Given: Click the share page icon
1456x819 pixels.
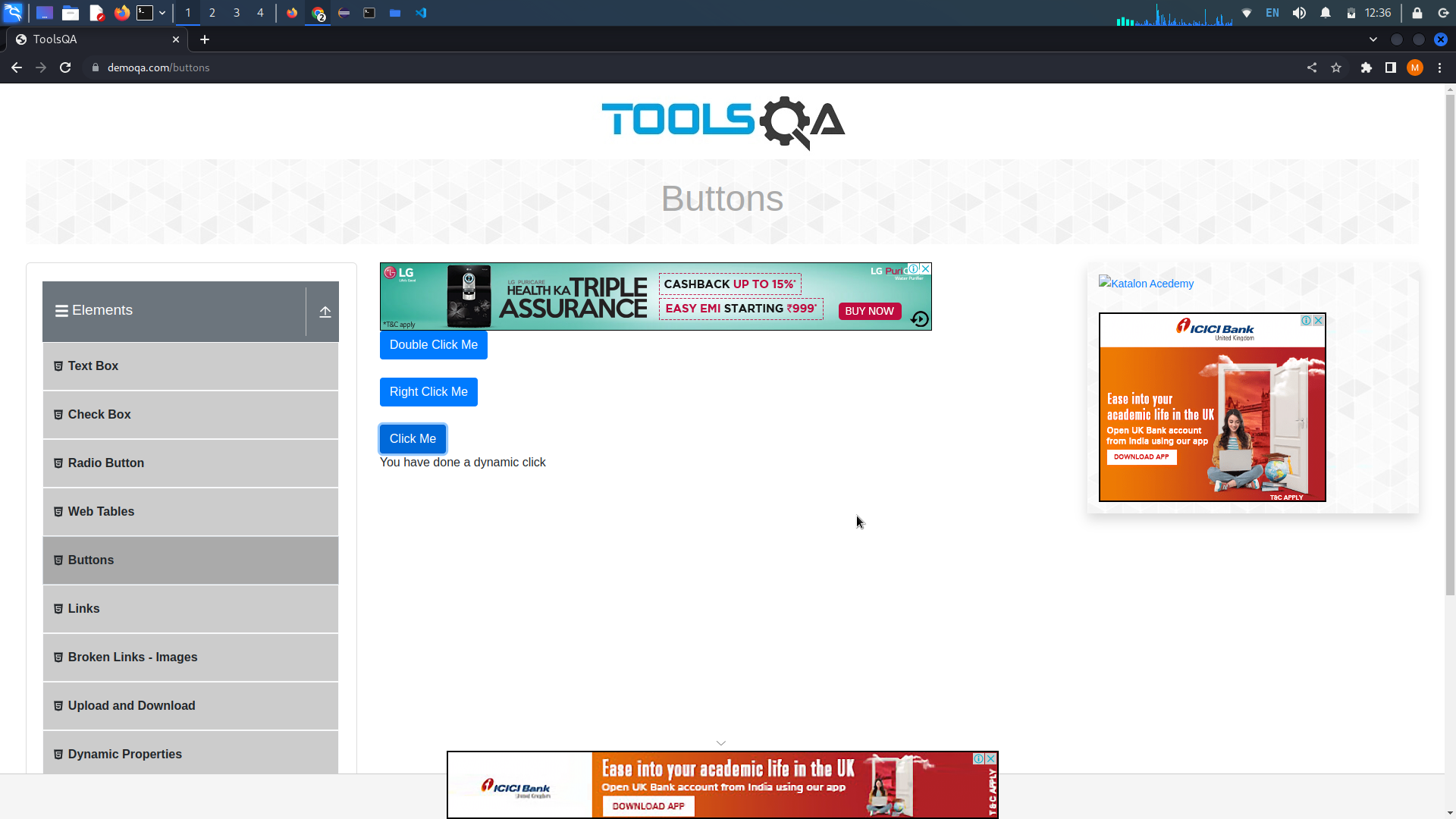Looking at the screenshot, I should pos(1312,67).
